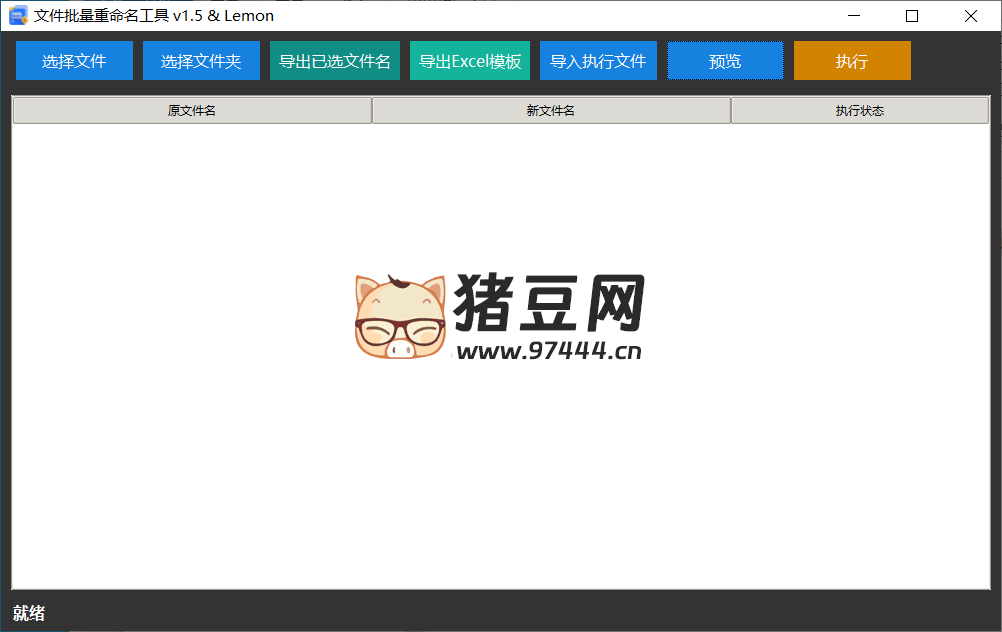Viewport: 1002px width, 632px height.
Task: Click the 就绪 status bar label
Action: pyautogui.click(x=29, y=613)
